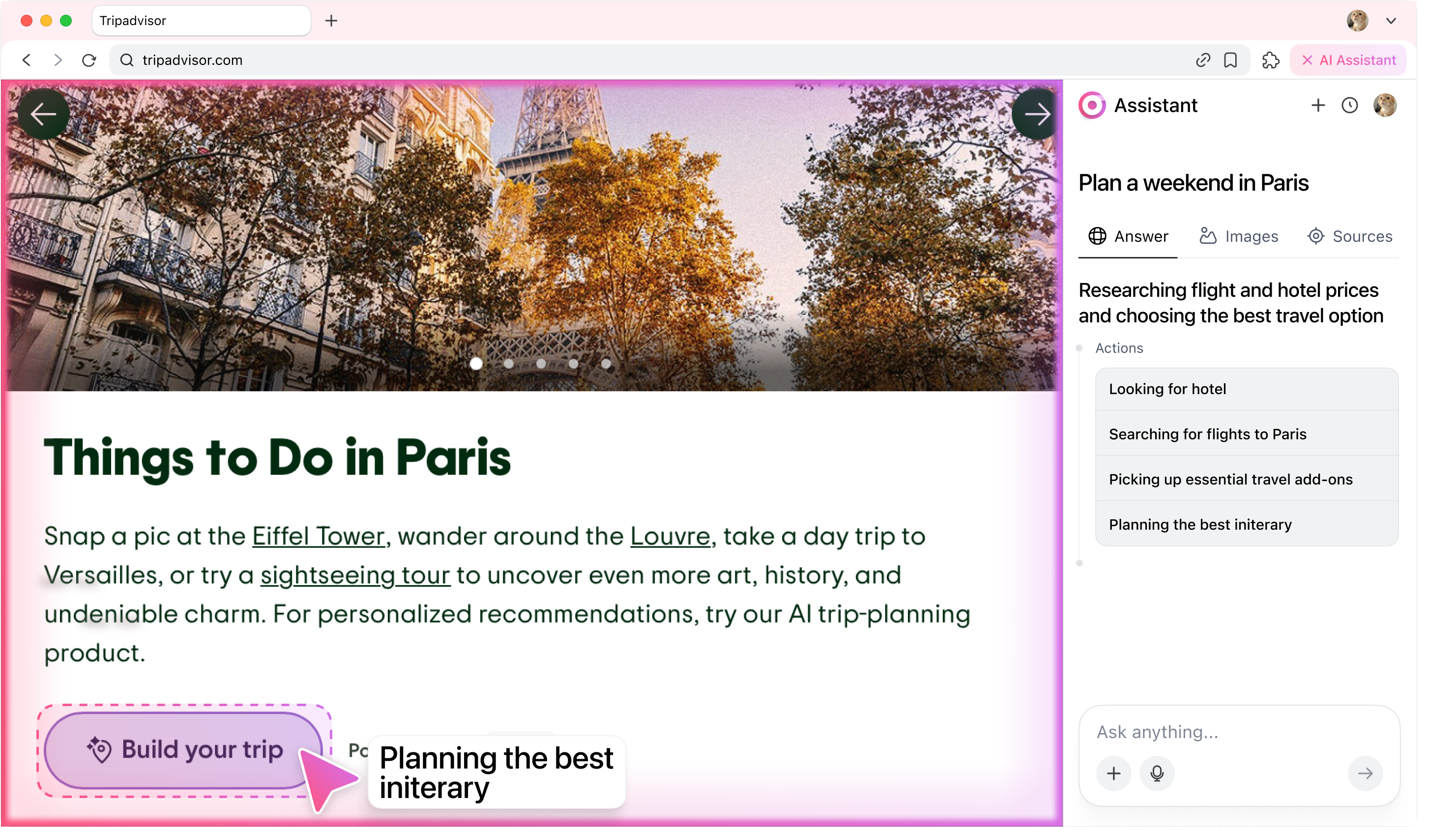Screen dimensions: 1456x827
Task: Open the Eiffel Tower link
Action: pyautogui.click(x=318, y=536)
